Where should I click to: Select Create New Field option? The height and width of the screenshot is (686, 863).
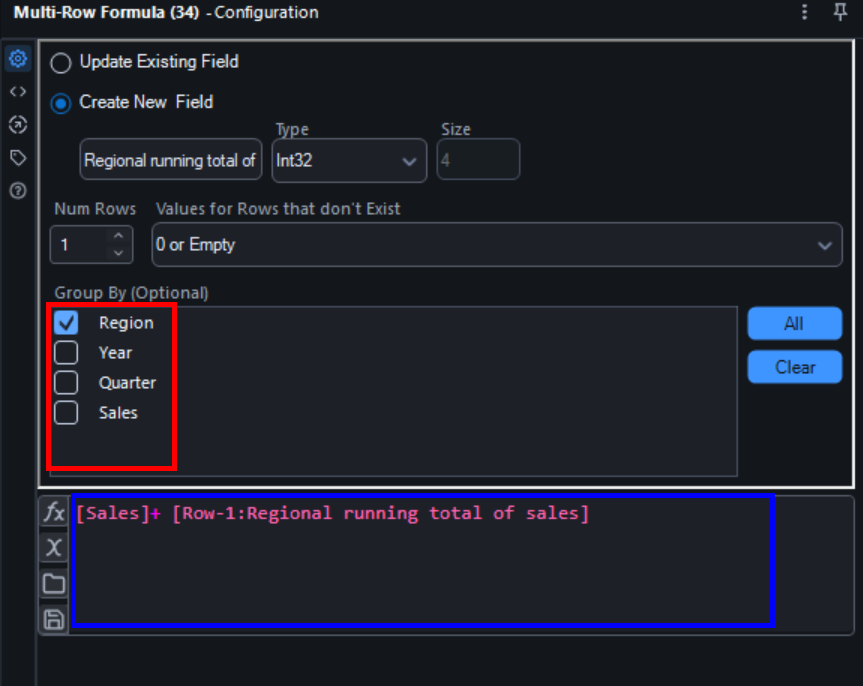coord(61,104)
